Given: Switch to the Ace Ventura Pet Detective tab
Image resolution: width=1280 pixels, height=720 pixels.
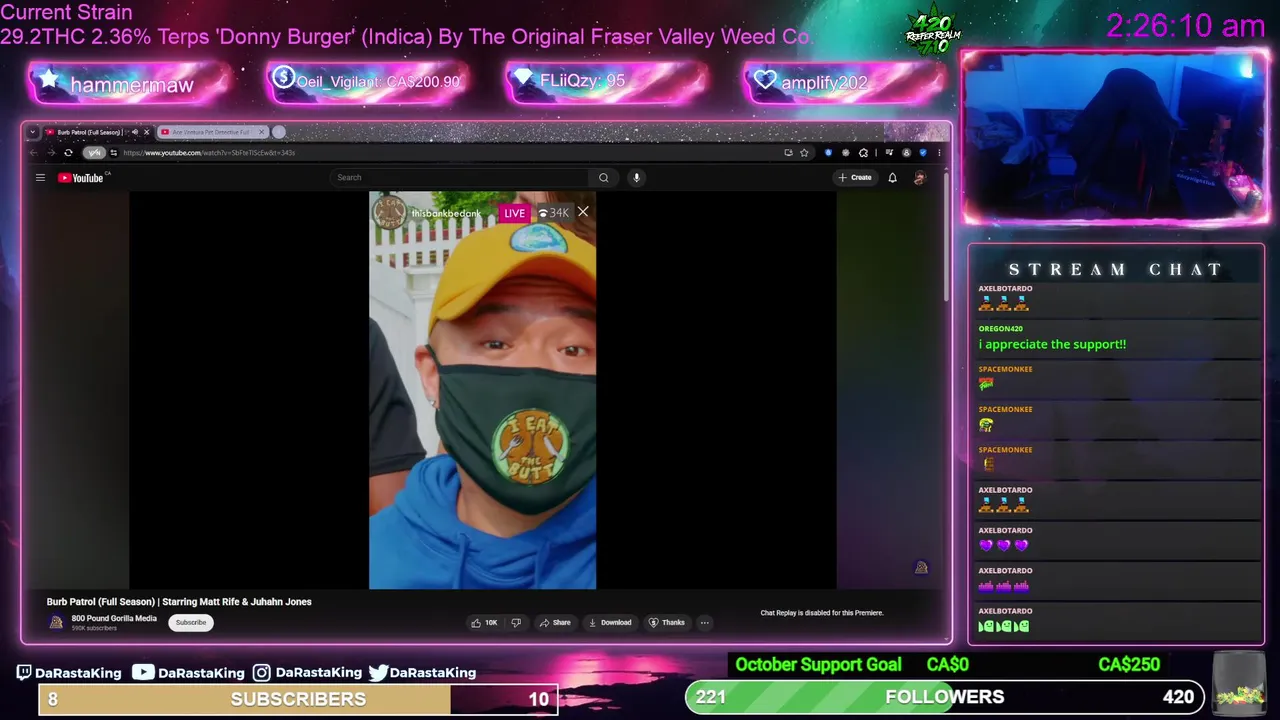Looking at the screenshot, I should pyautogui.click(x=210, y=132).
